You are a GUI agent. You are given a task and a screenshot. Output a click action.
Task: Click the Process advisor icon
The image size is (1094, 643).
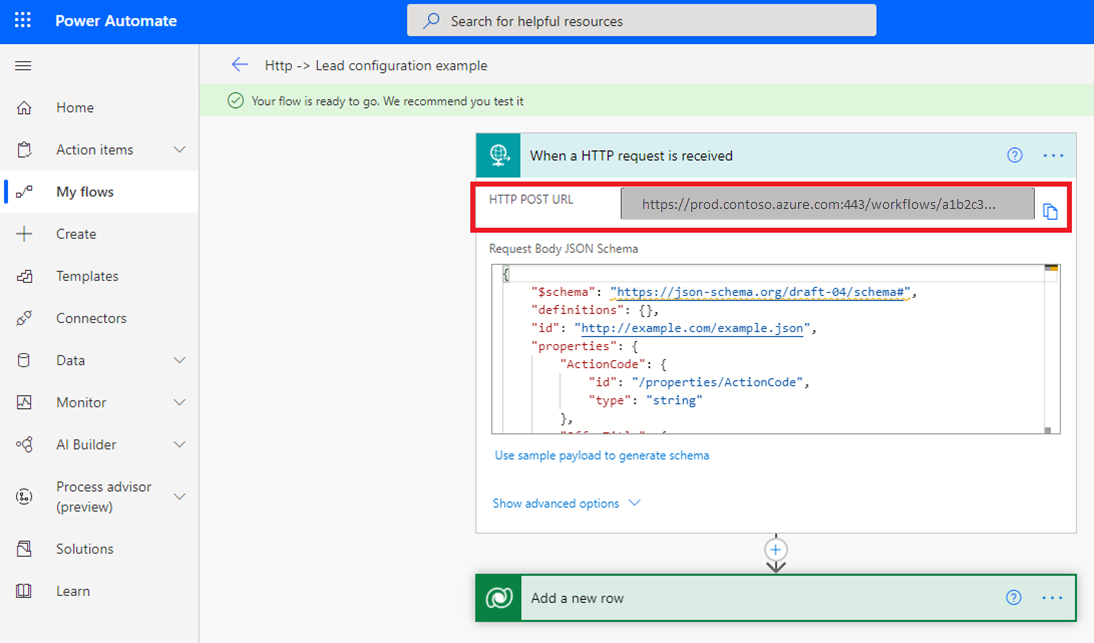24,497
